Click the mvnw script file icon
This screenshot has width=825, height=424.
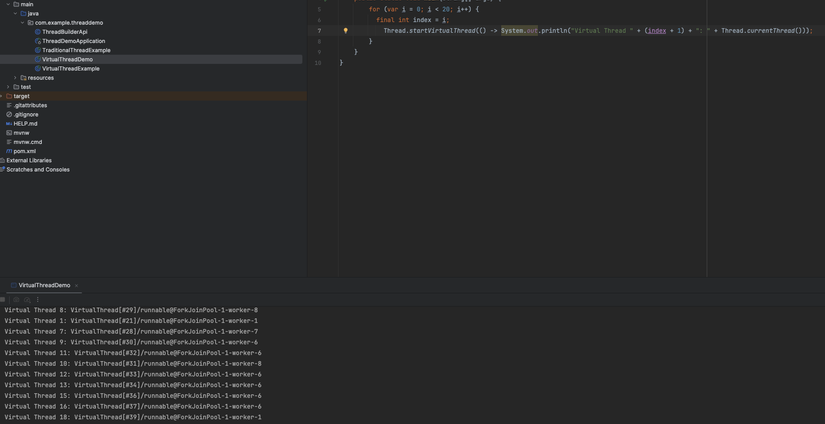click(9, 133)
